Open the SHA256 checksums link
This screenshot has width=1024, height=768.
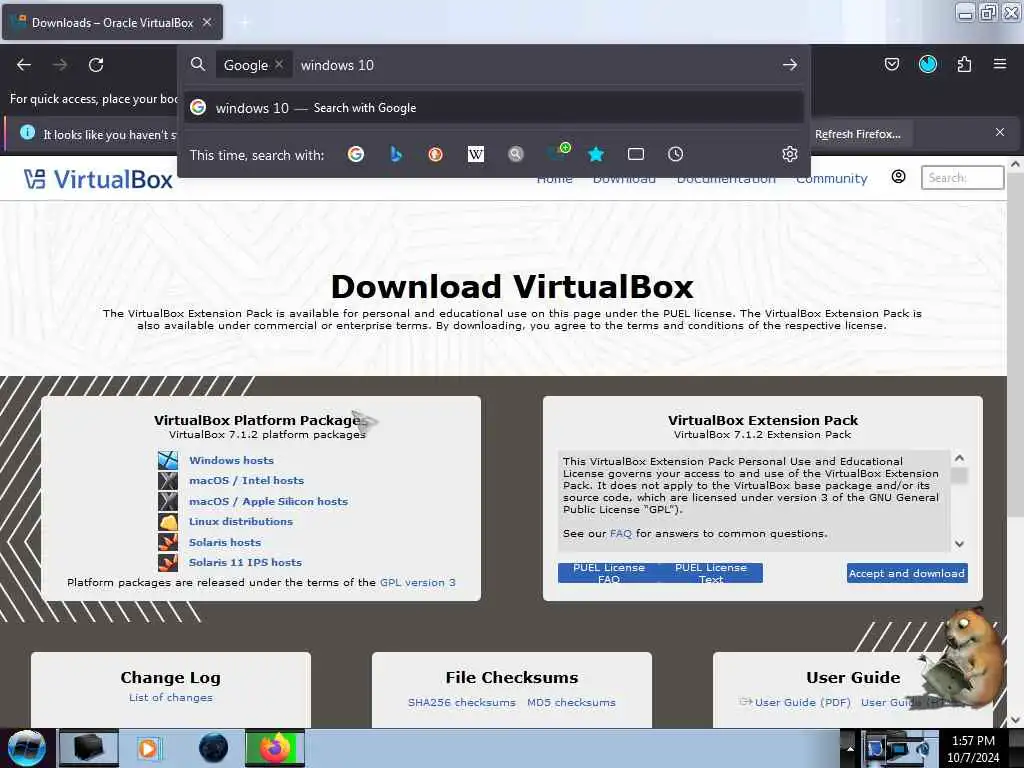pos(462,702)
